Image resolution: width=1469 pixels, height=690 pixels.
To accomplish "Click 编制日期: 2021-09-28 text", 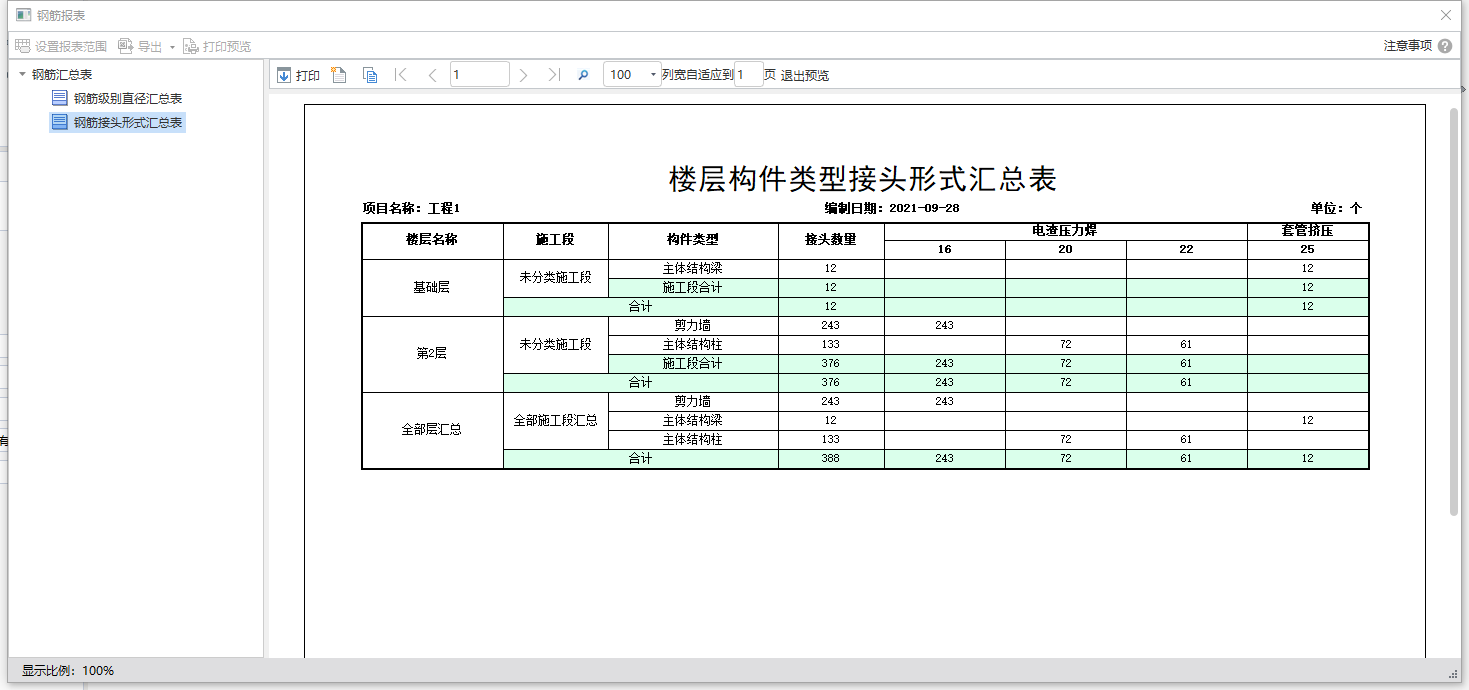I will pyautogui.click(x=892, y=208).
